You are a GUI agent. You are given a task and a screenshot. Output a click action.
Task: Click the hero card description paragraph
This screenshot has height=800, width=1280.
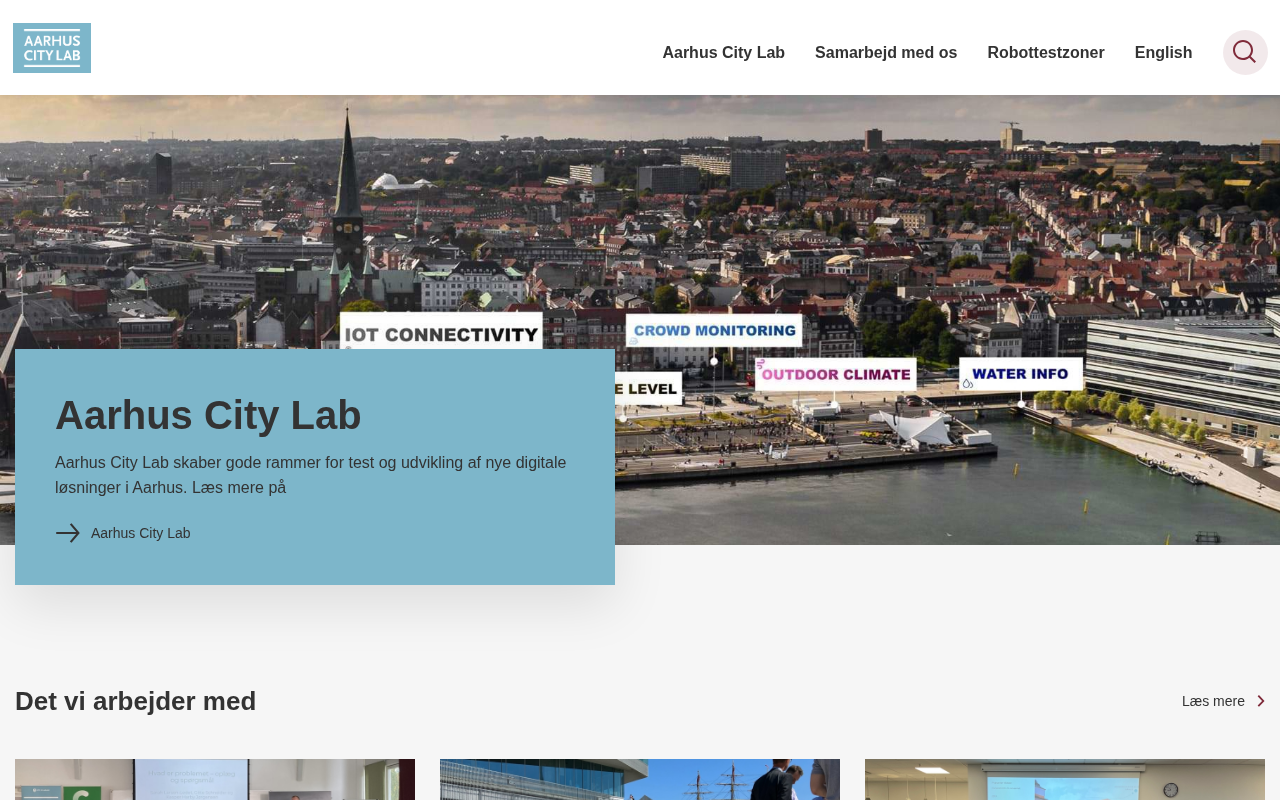point(310,475)
